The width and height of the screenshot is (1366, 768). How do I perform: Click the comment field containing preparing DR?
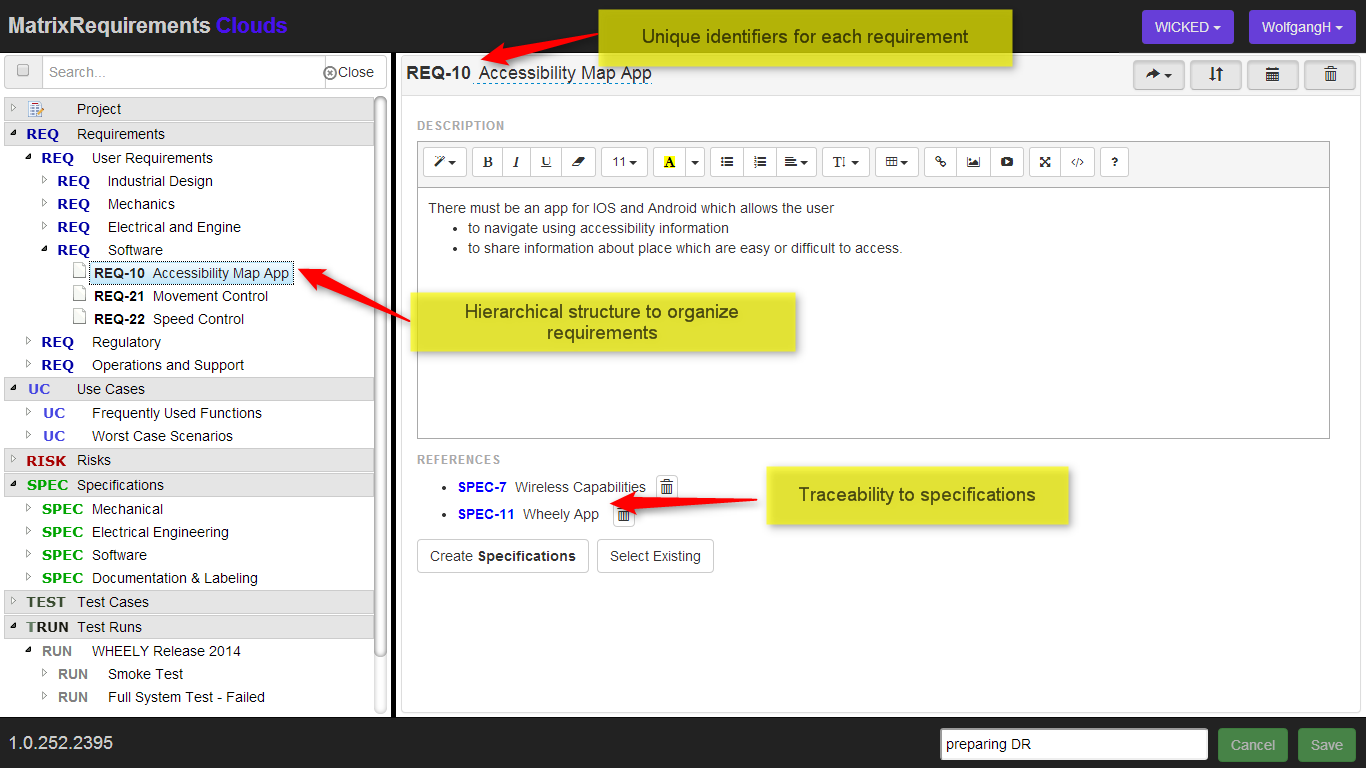pos(1074,744)
